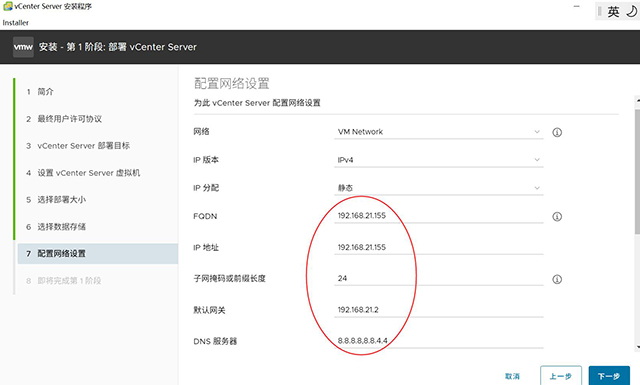Viewport: 640px width, 385px height.
Task: Click the info icon beside the subnet mask field
Action: pyautogui.click(x=557, y=279)
